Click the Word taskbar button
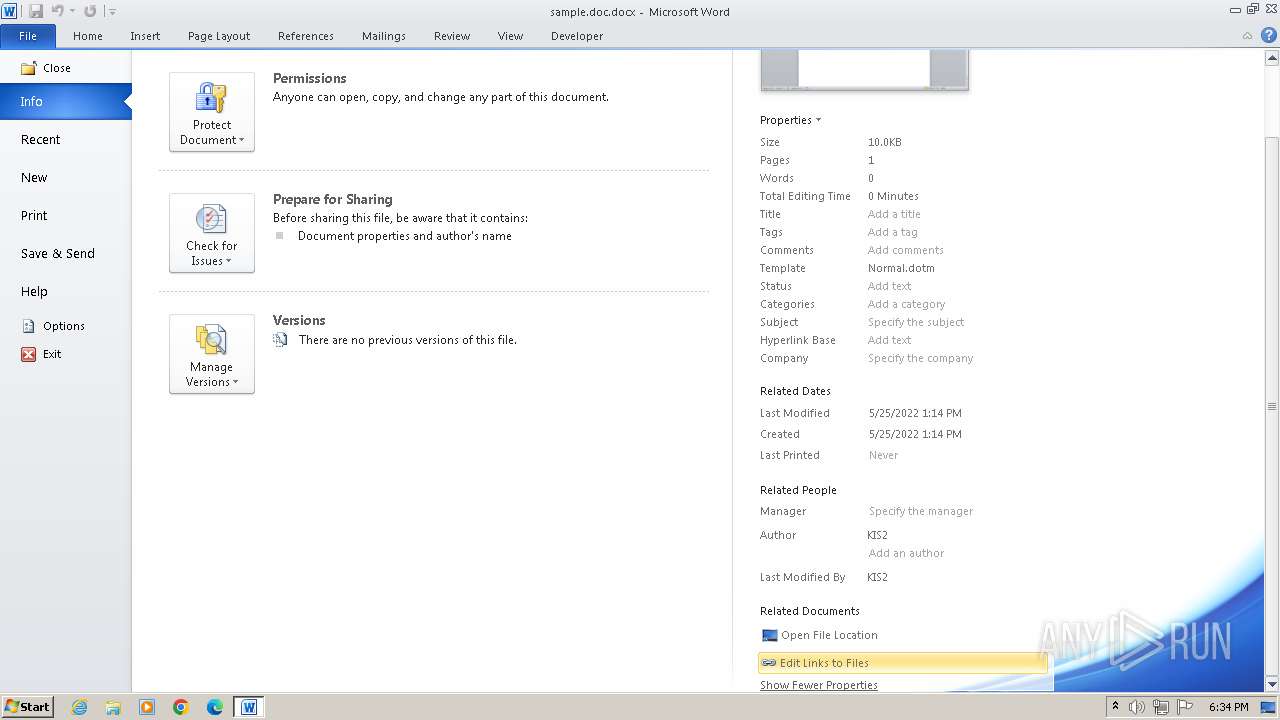This screenshot has width=1280, height=720. pyautogui.click(x=249, y=707)
